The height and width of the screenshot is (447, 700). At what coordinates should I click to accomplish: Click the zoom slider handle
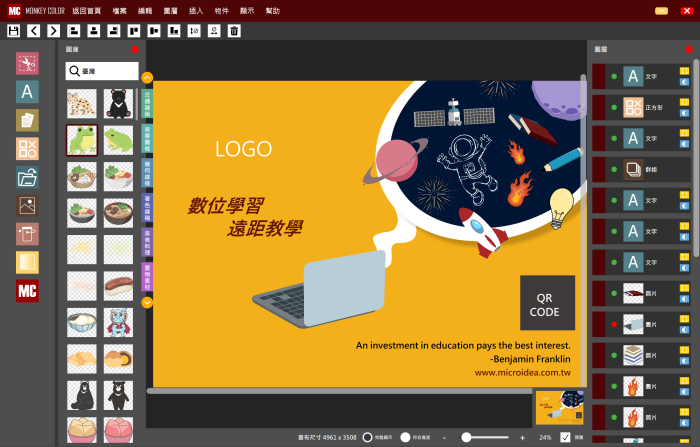click(466, 437)
